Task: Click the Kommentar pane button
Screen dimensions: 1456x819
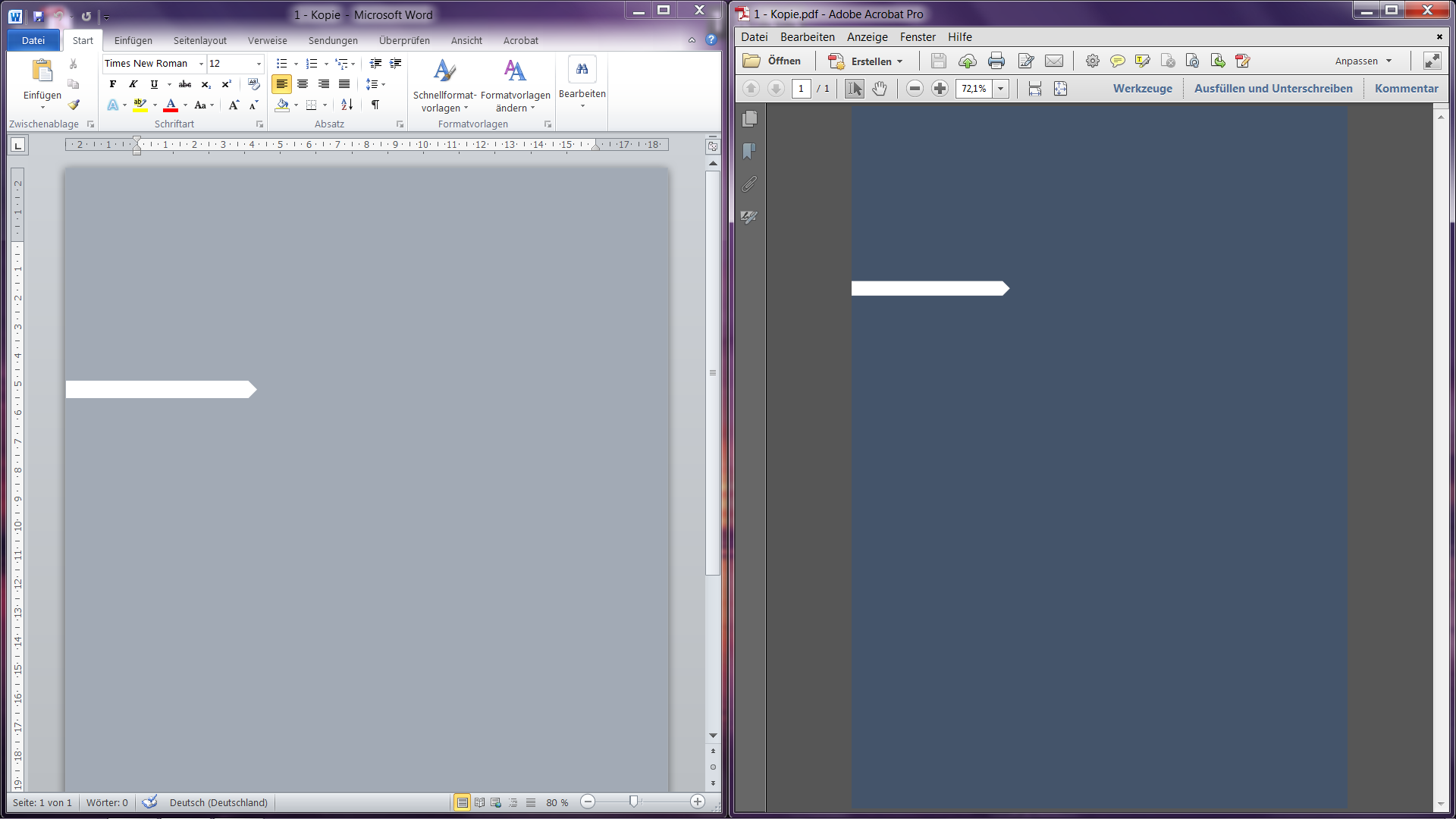Action: pyautogui.click(x=1406, y=89)
